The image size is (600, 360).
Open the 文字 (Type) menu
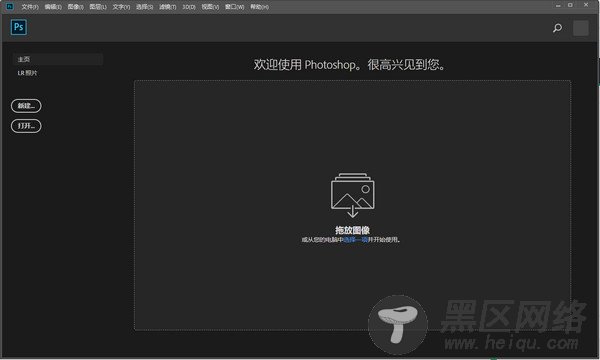tap(121, 7)
